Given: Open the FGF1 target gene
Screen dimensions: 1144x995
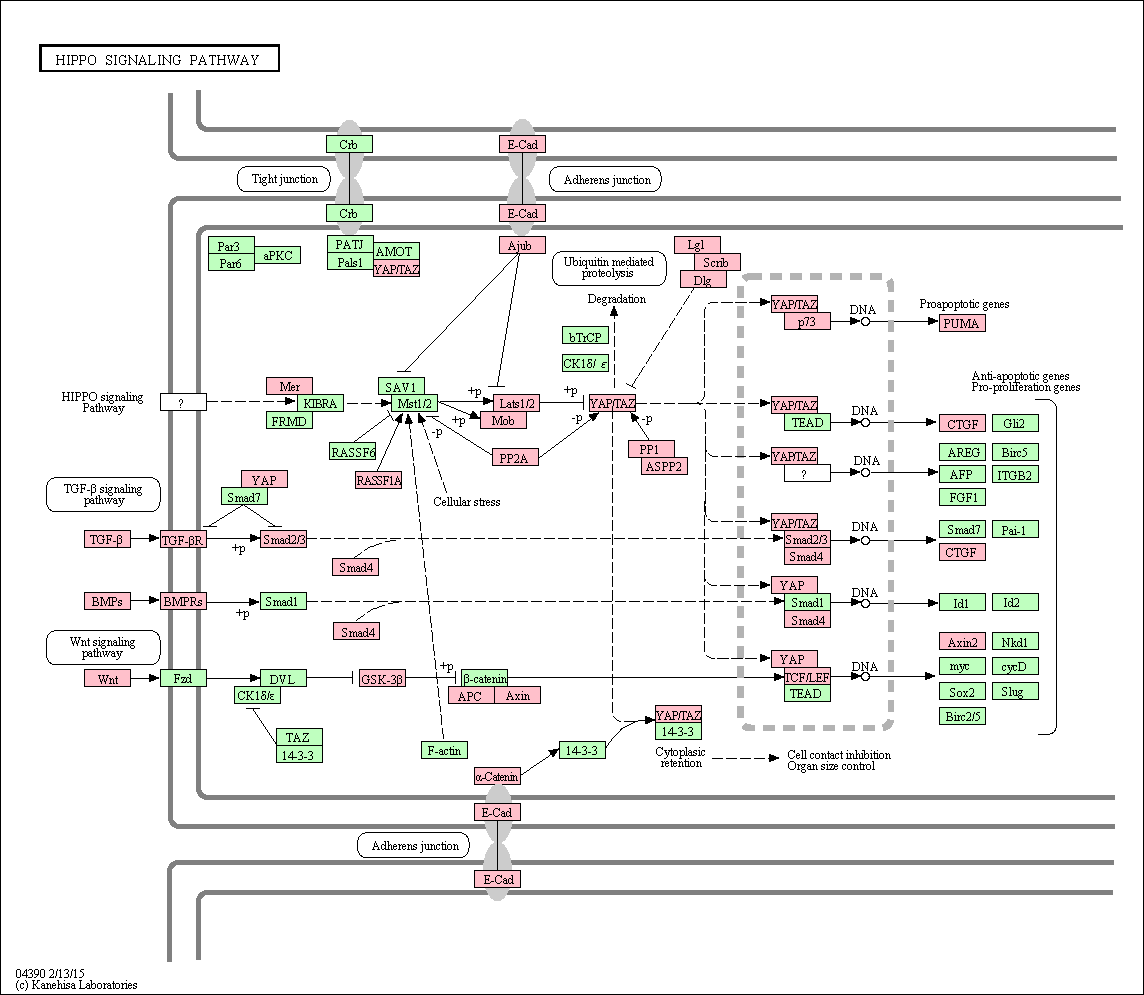Looking at the screenshot, I should click(963, 498).
